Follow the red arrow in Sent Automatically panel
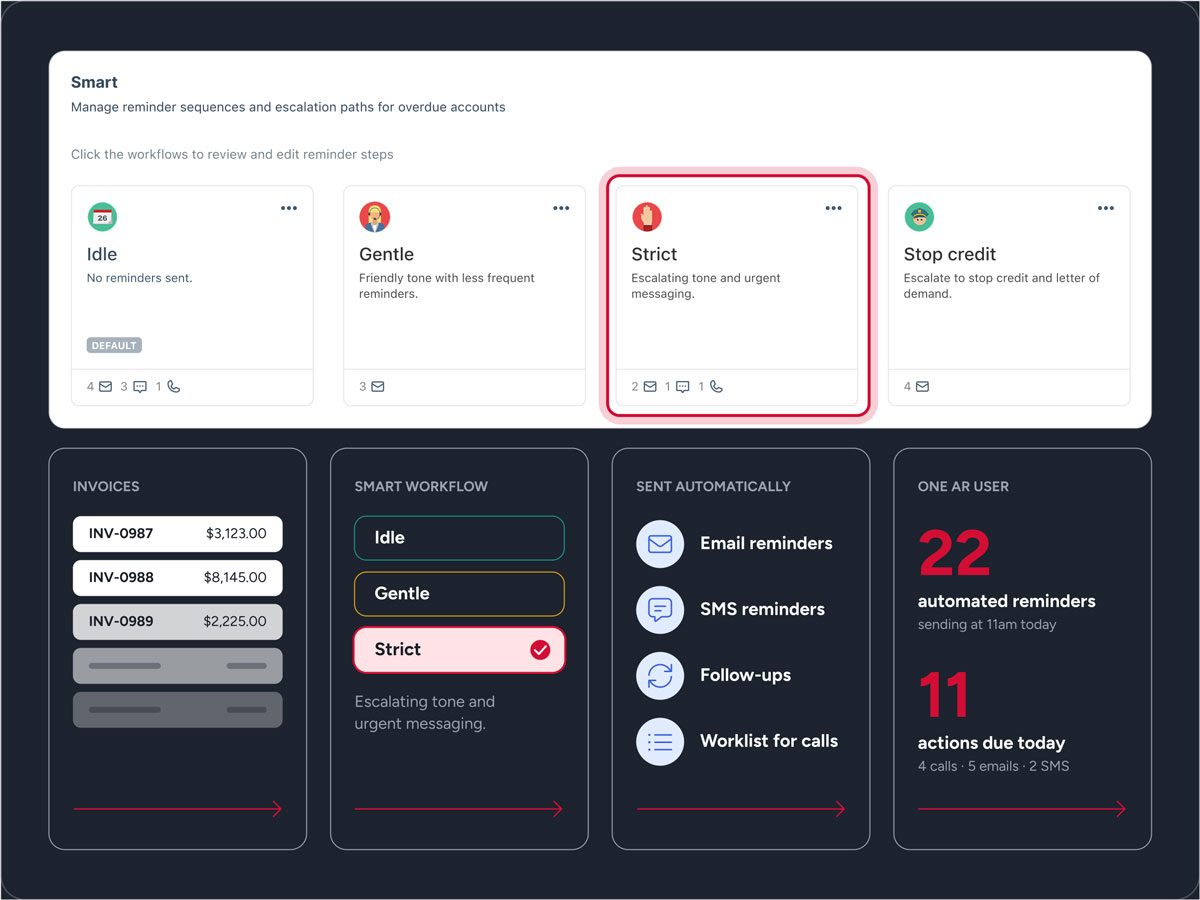 pos(741,809)
